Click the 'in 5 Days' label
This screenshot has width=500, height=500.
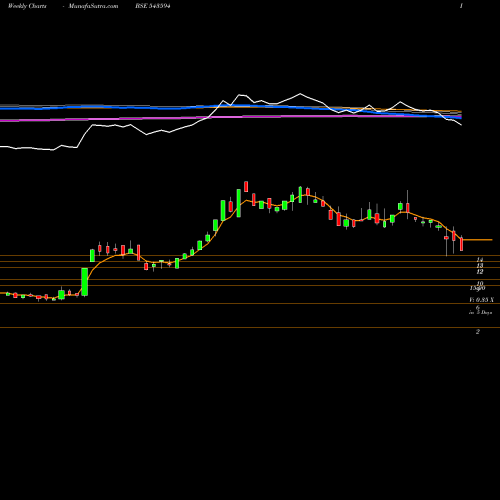(x=480, y=313)
